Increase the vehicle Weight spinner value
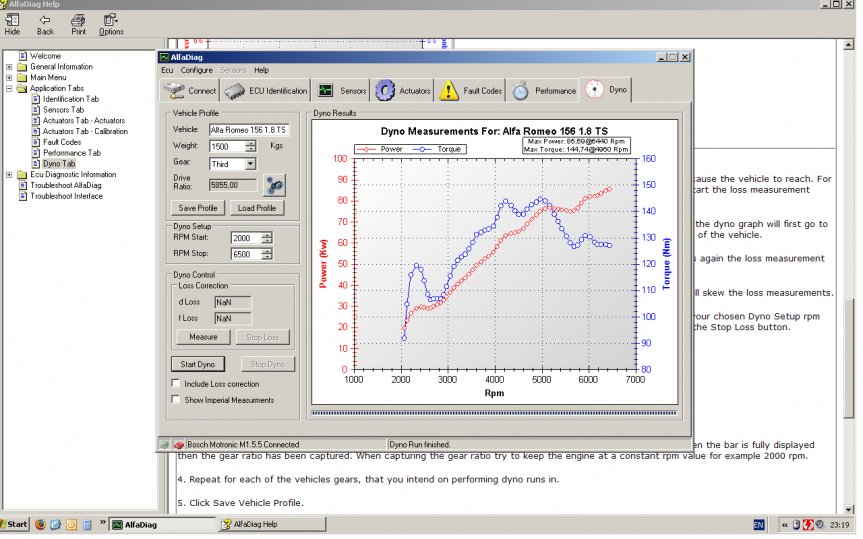 (266, 143)
